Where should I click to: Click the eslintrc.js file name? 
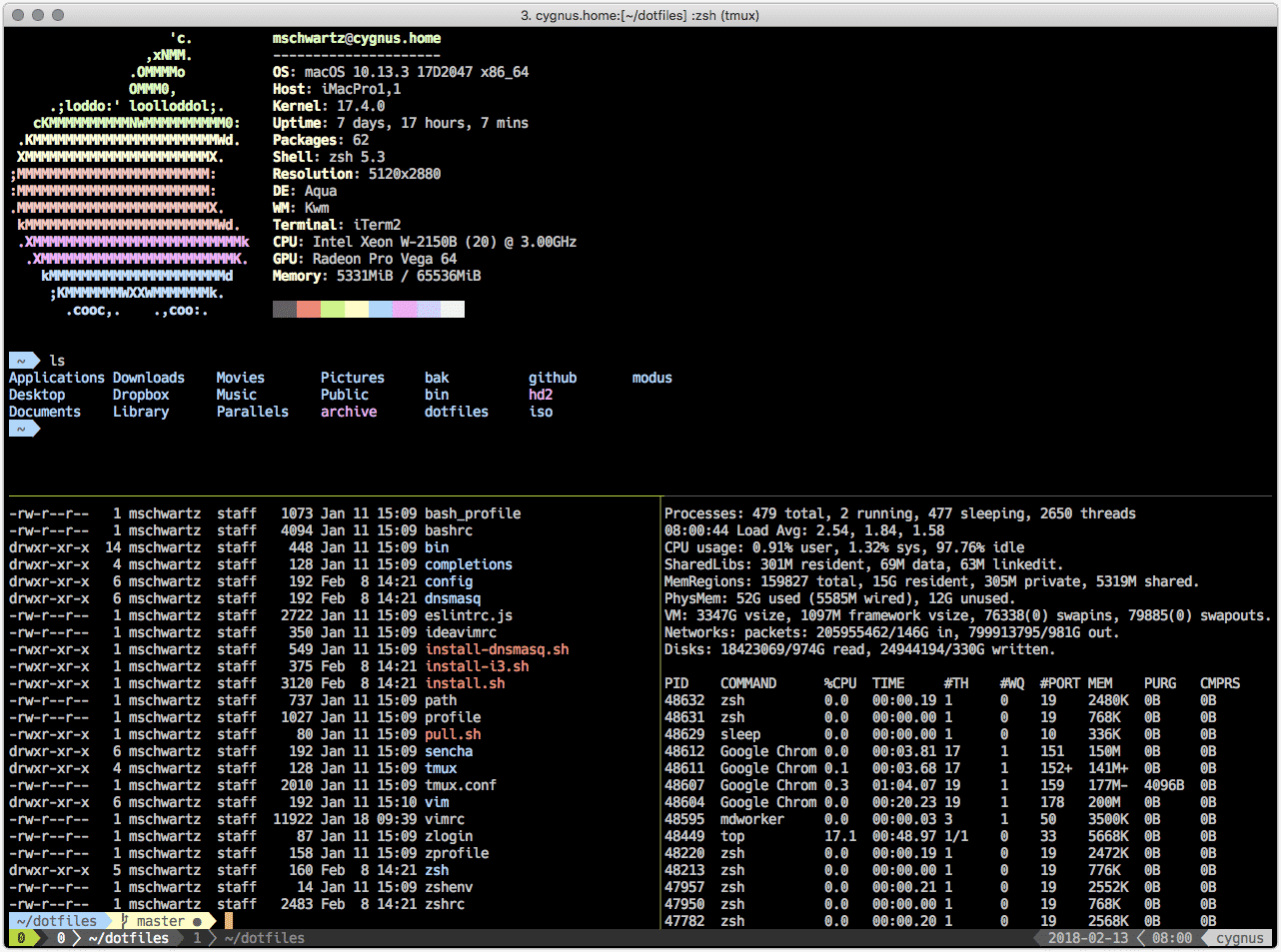[x=469, y=615]
